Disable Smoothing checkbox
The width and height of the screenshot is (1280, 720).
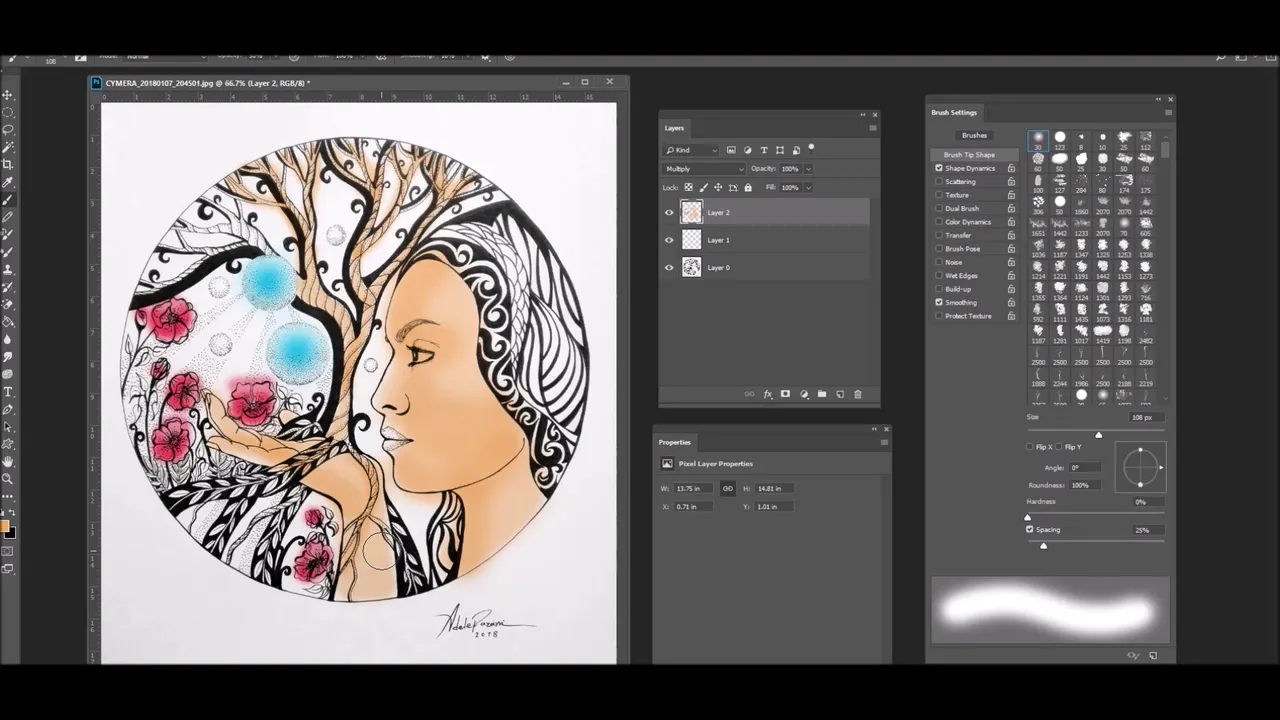939,302
